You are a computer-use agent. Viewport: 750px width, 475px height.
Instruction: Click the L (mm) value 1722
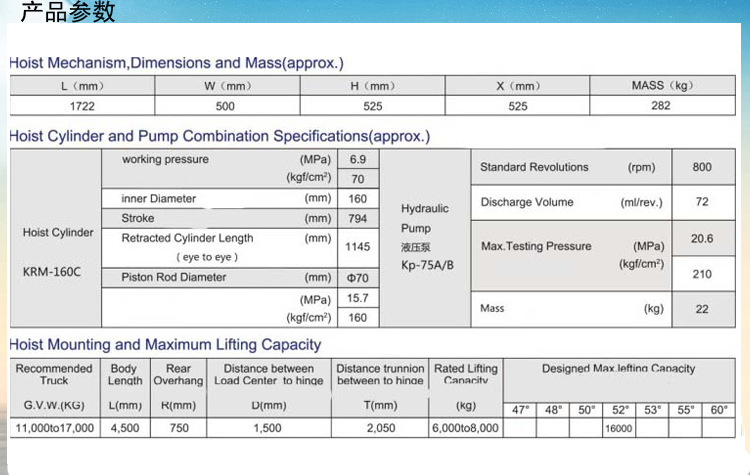tap(82, 105)
